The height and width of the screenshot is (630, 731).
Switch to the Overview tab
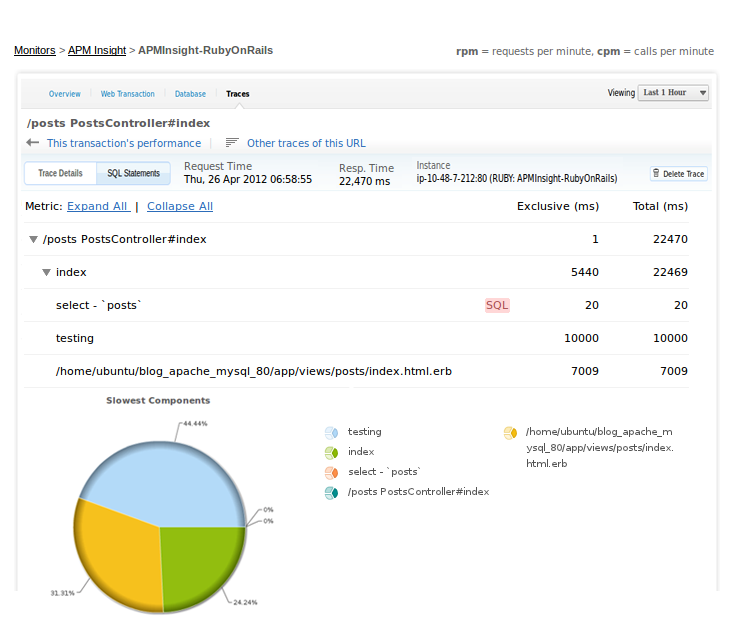tap(64, 94)
